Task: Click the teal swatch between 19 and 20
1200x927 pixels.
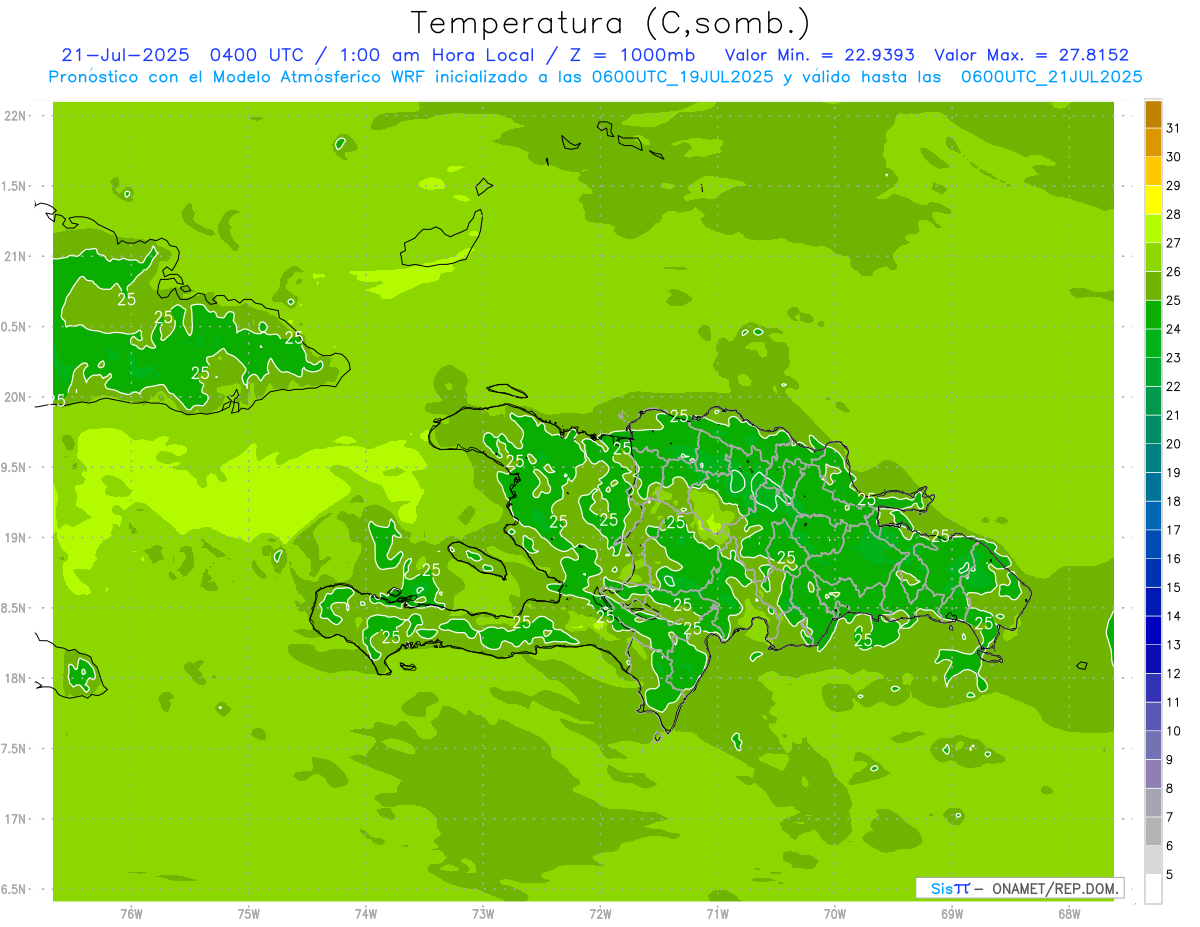Action: (x=1153, y=459)
